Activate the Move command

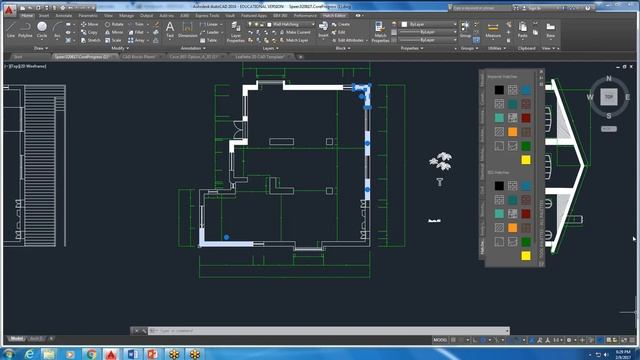[x=89, y=24]
